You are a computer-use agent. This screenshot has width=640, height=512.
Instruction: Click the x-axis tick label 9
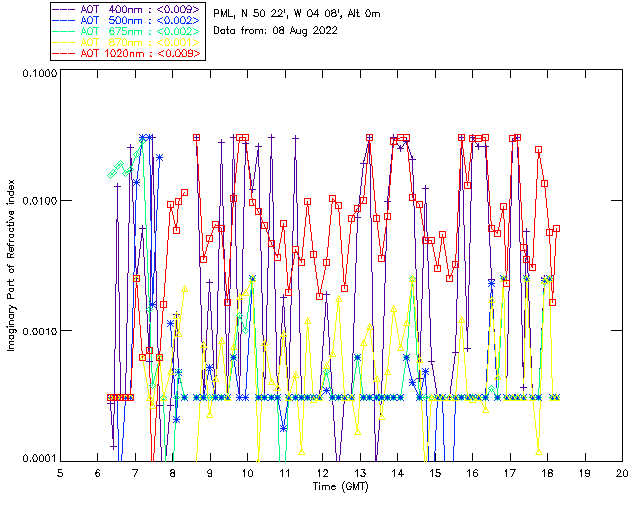[210, 473]
